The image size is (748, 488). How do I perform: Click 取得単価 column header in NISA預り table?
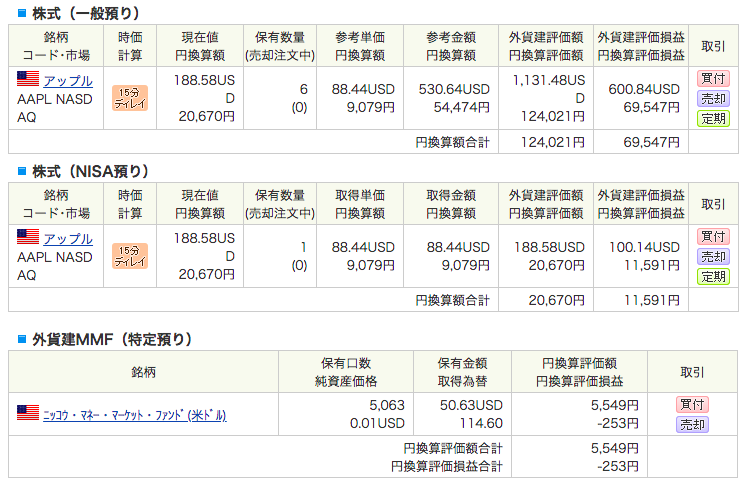click(360, 204)
